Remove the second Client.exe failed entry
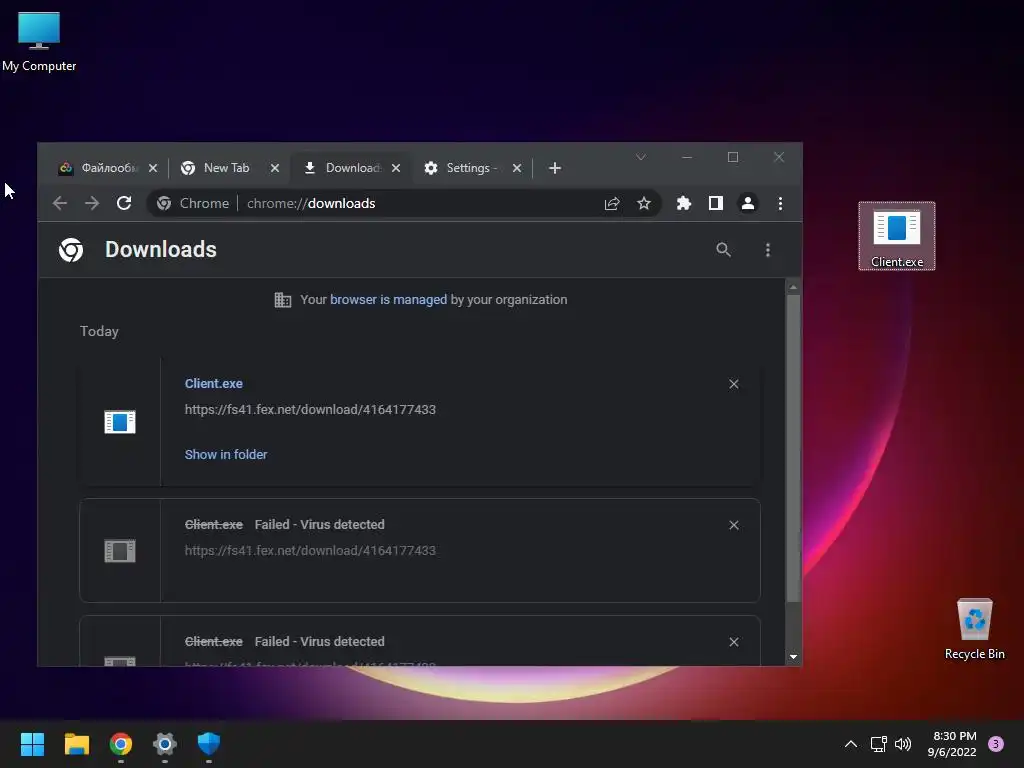Viewport: 1024px width, 768px height. pos(734,525)
